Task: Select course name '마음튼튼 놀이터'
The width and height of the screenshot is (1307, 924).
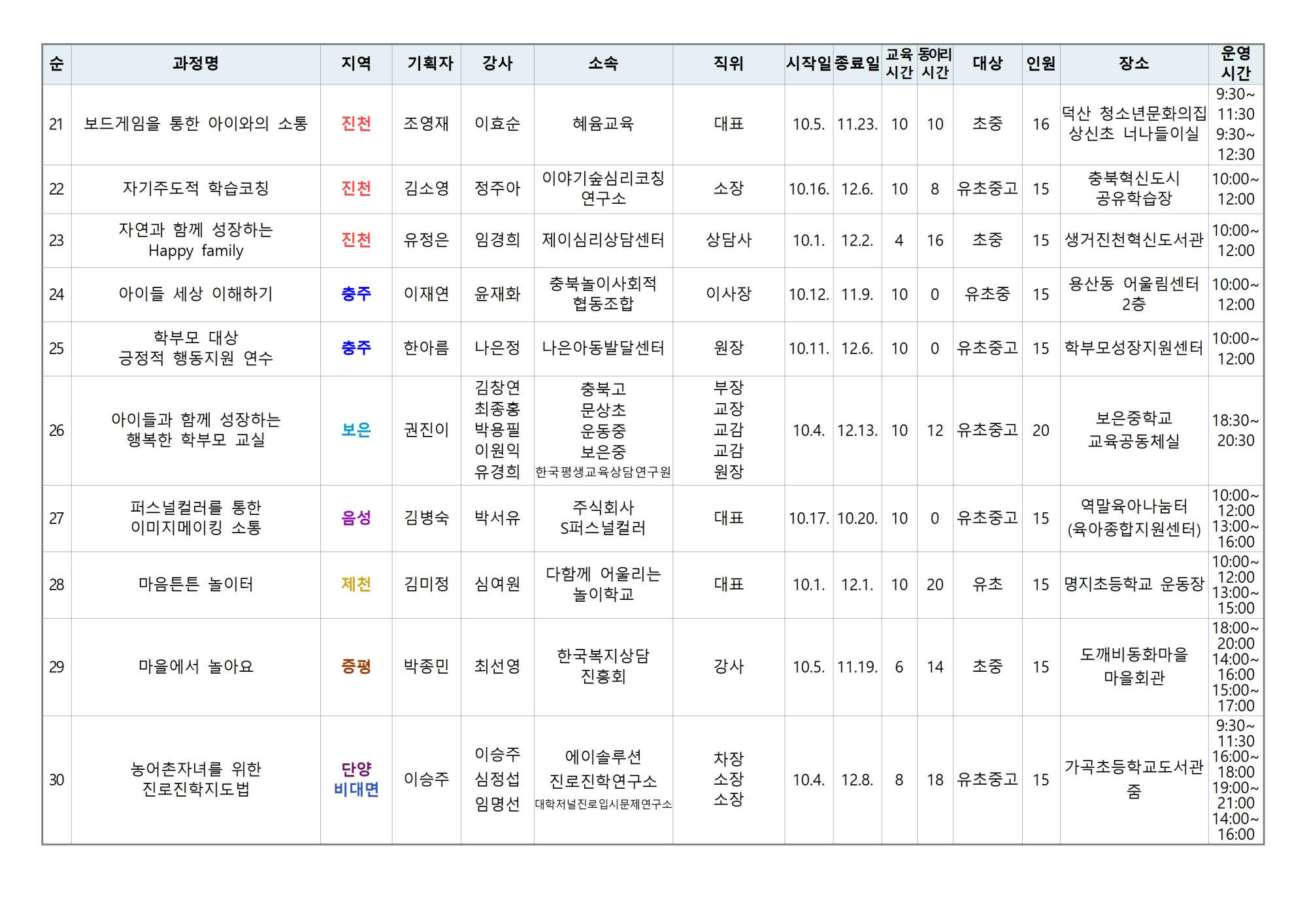Action: (x=195, y=584)
